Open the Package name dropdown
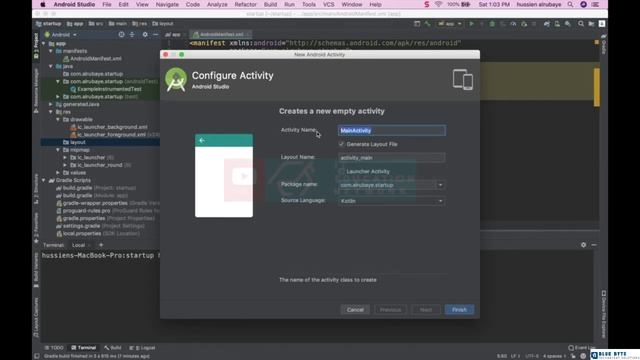 [440, 185]
